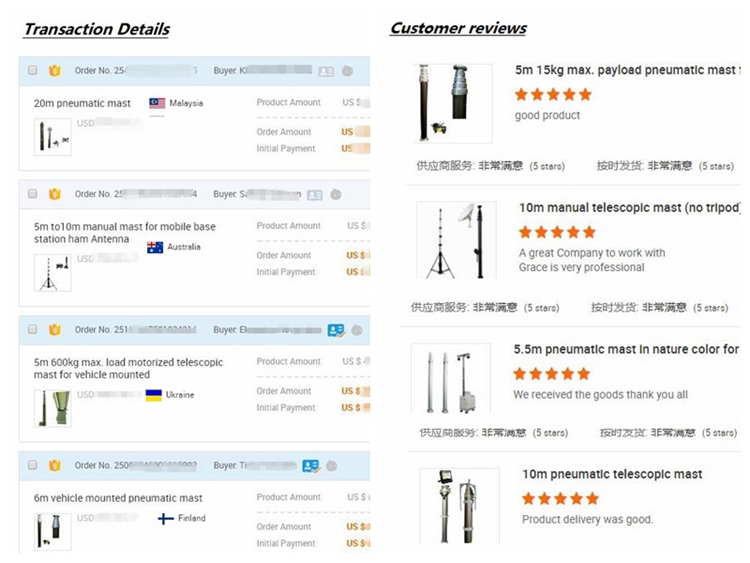Click the 5m 15kg payload mast review image
The width and height of the screenshot is (750, 563).
click(453, 102)
